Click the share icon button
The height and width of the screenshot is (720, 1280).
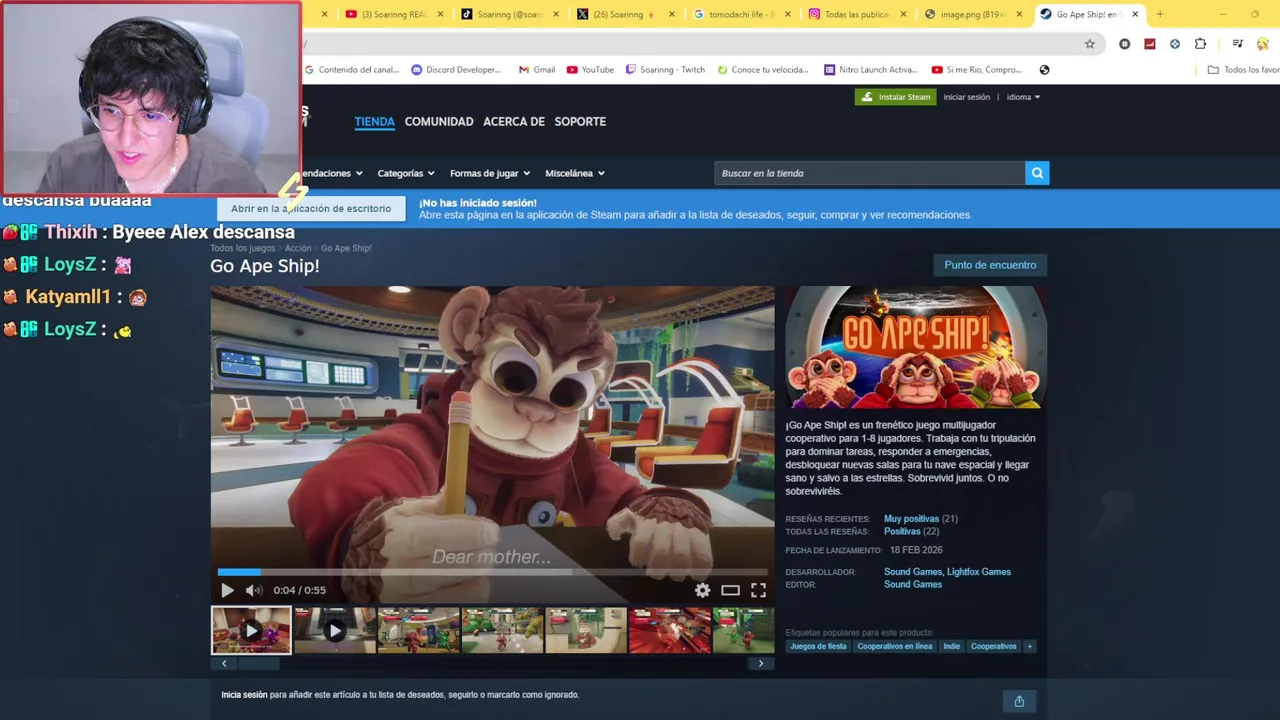(1019, 701)
